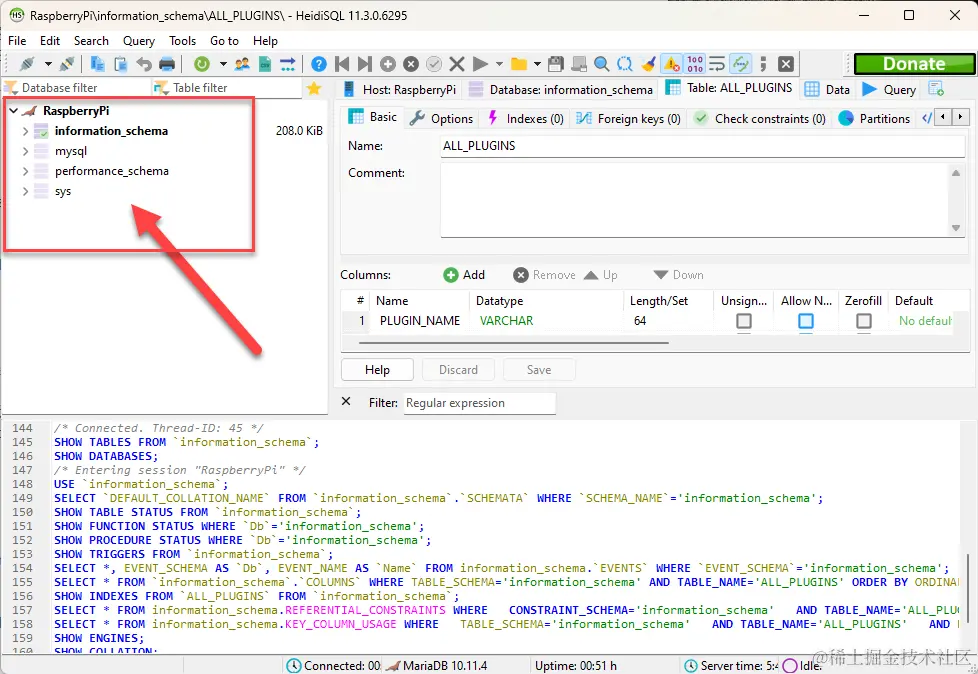This screenshot has height=674, width=978.
Task: Click the cancel editing X icon
Action: click(457, 64)
